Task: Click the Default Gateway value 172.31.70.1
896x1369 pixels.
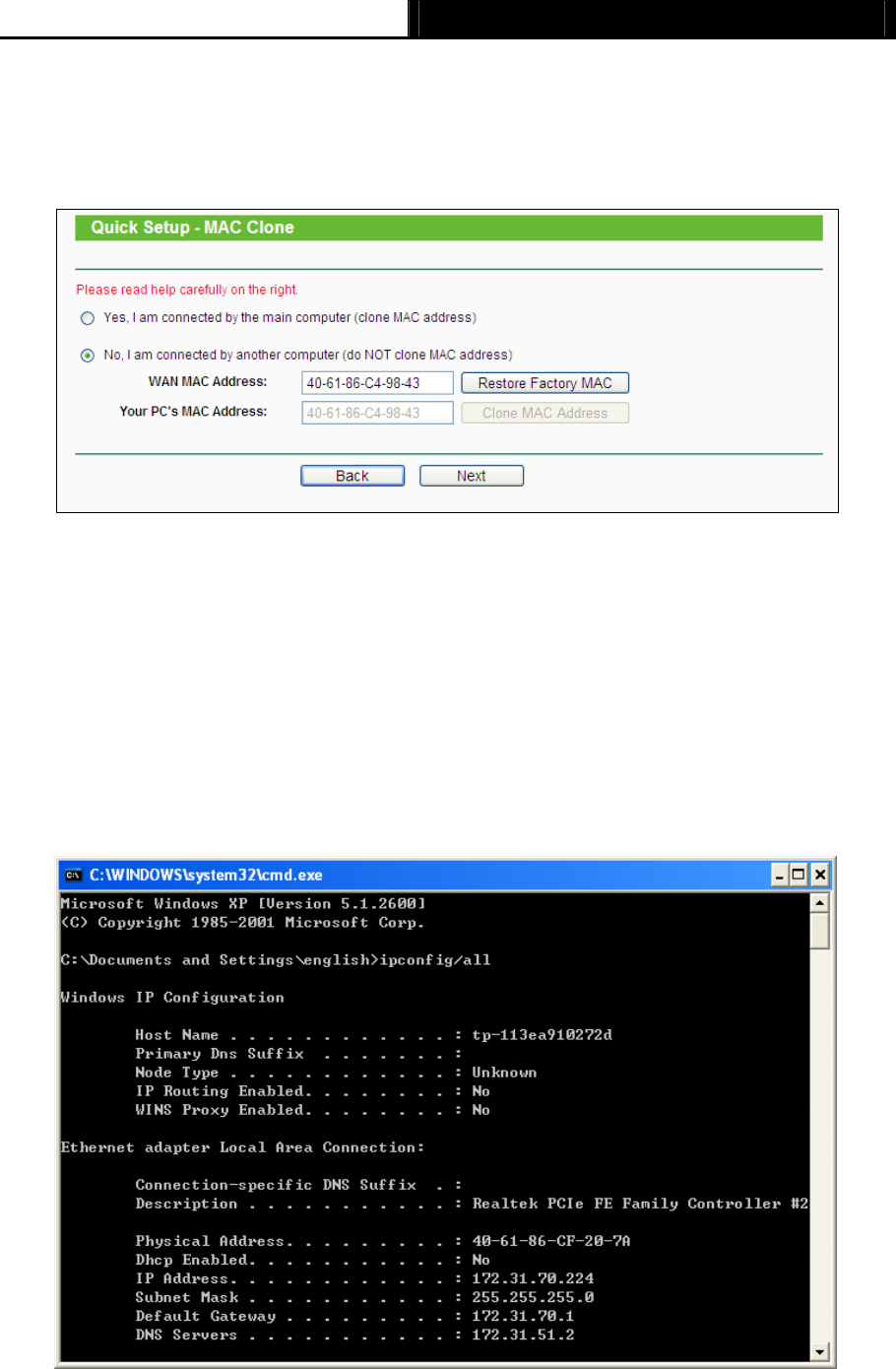Action: [523, 1316]
